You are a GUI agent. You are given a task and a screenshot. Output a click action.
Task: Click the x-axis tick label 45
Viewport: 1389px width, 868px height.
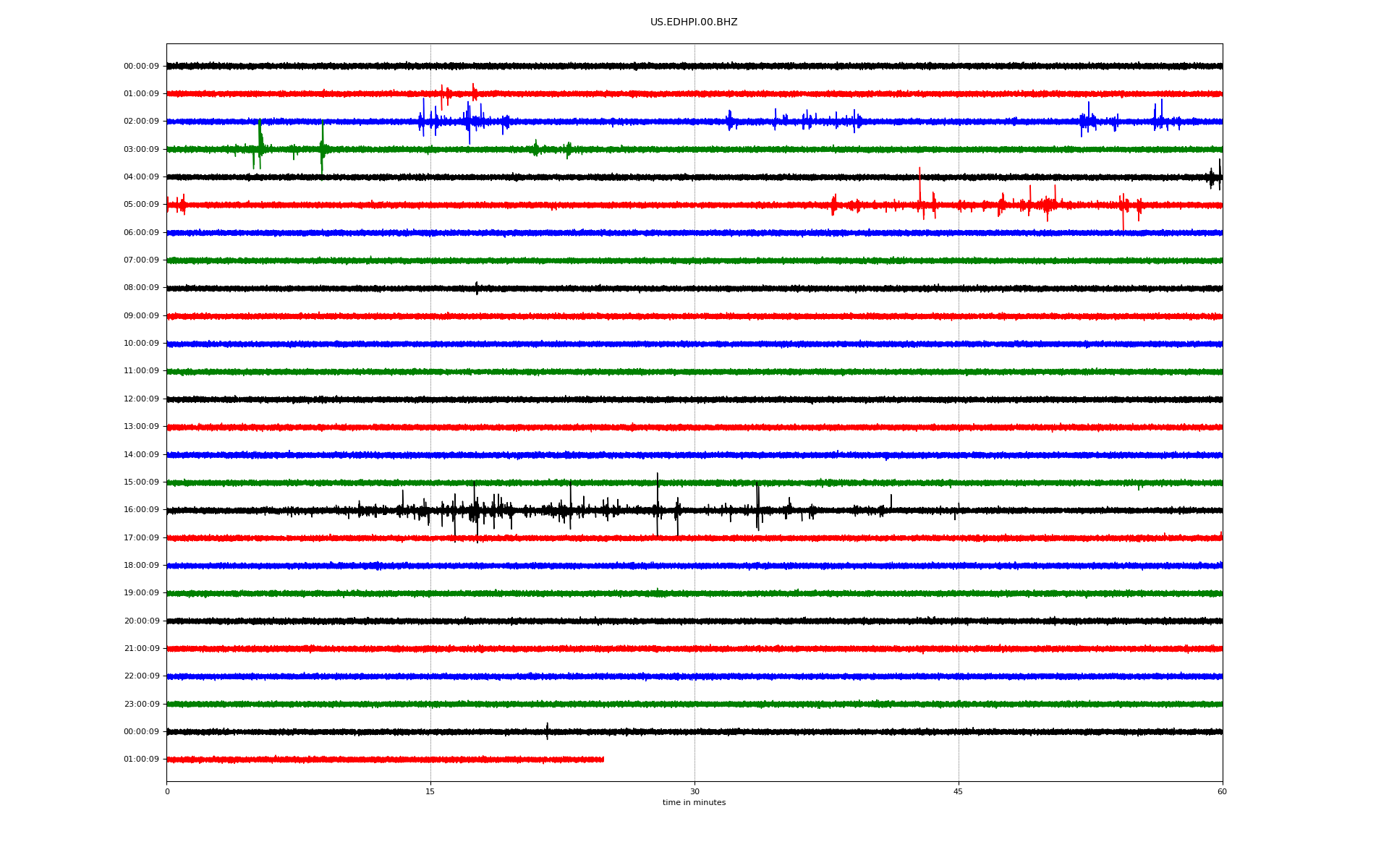point(959,791)
